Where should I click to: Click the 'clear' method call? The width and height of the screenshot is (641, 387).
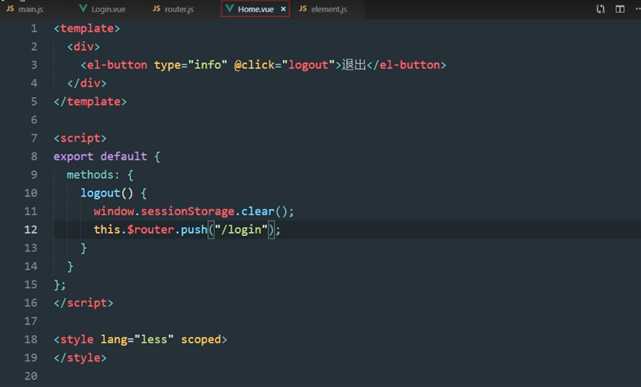pos(258,211)
